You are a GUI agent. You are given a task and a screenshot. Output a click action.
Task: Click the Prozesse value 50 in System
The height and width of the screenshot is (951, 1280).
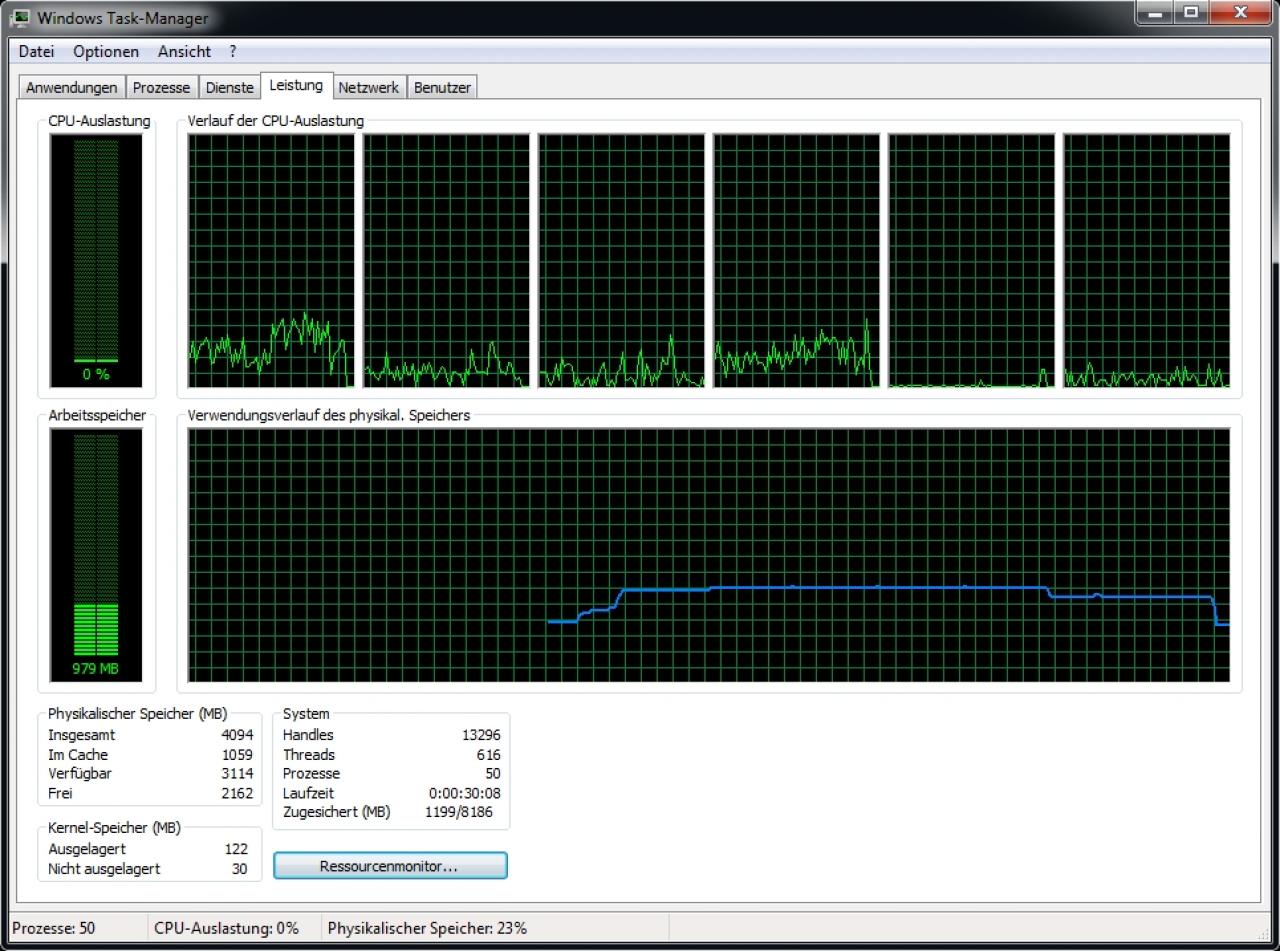pos(492,774)
